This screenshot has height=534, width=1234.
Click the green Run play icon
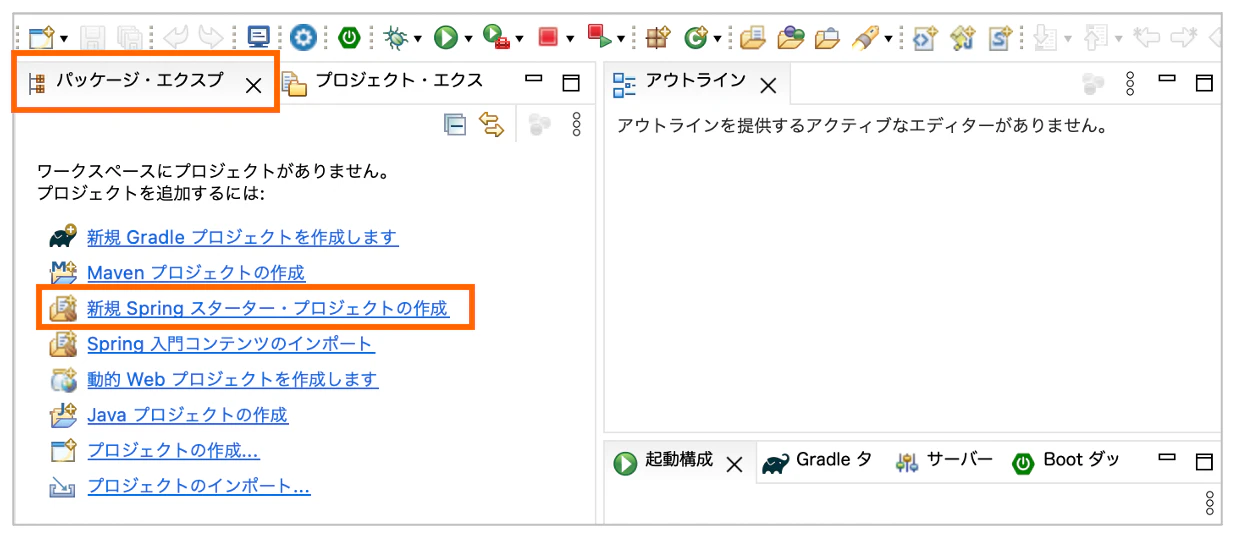(x=446, y=38)
